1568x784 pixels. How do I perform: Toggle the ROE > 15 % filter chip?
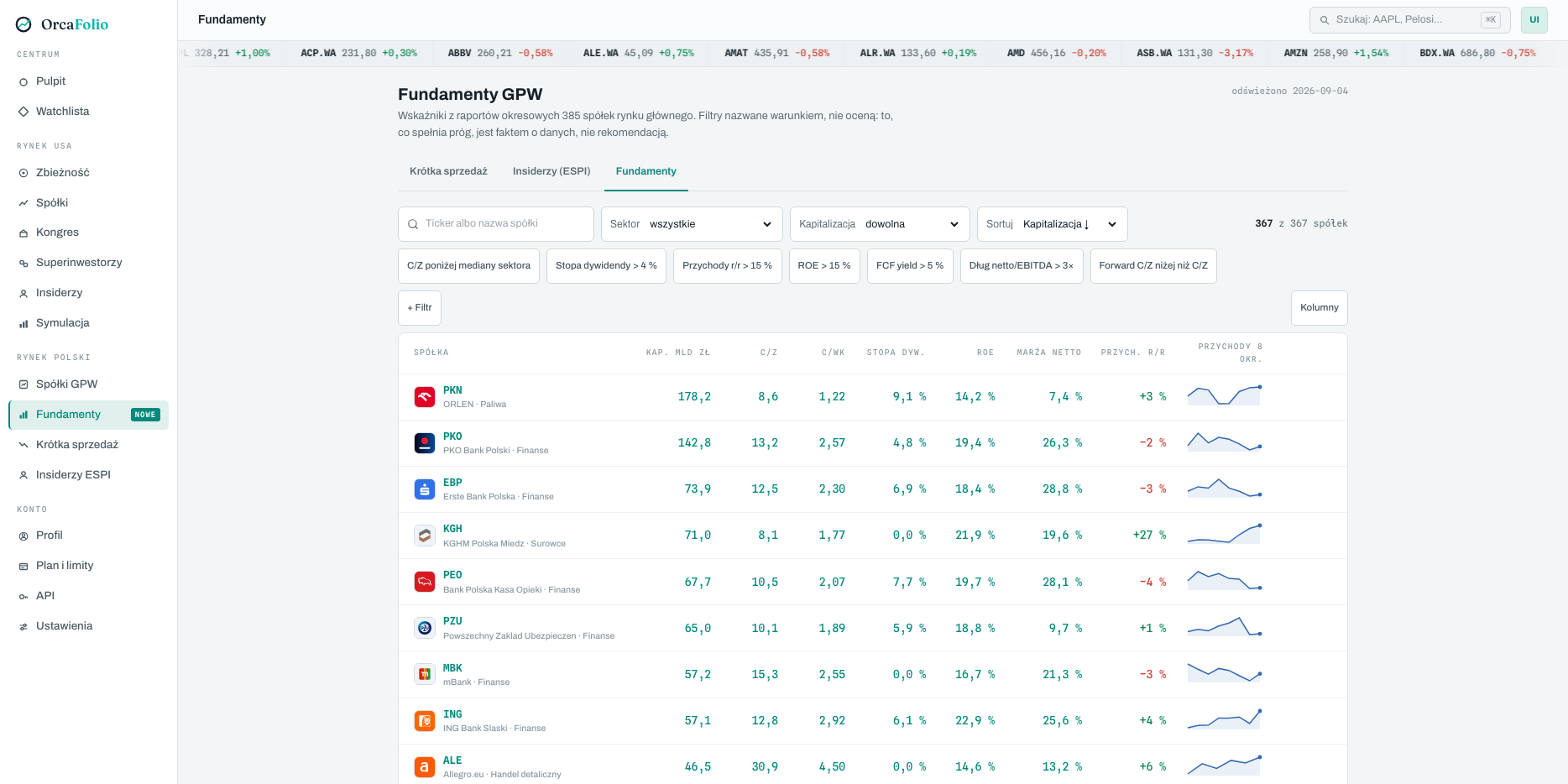coord(824,266)
